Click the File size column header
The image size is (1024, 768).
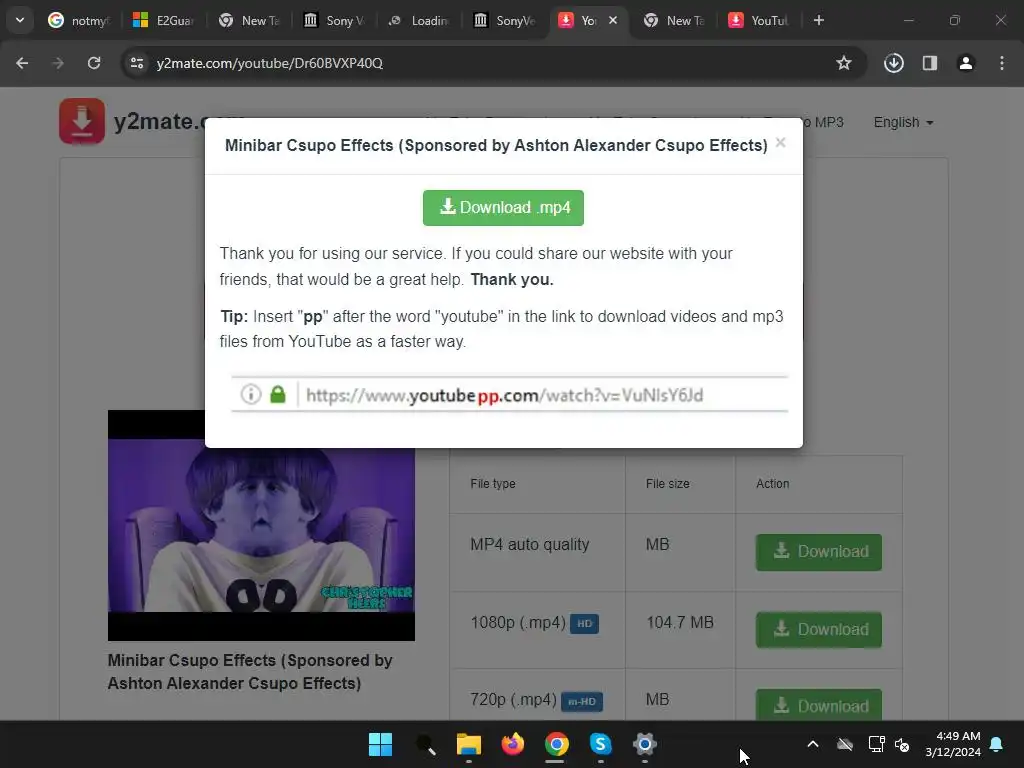pos(667,484)
